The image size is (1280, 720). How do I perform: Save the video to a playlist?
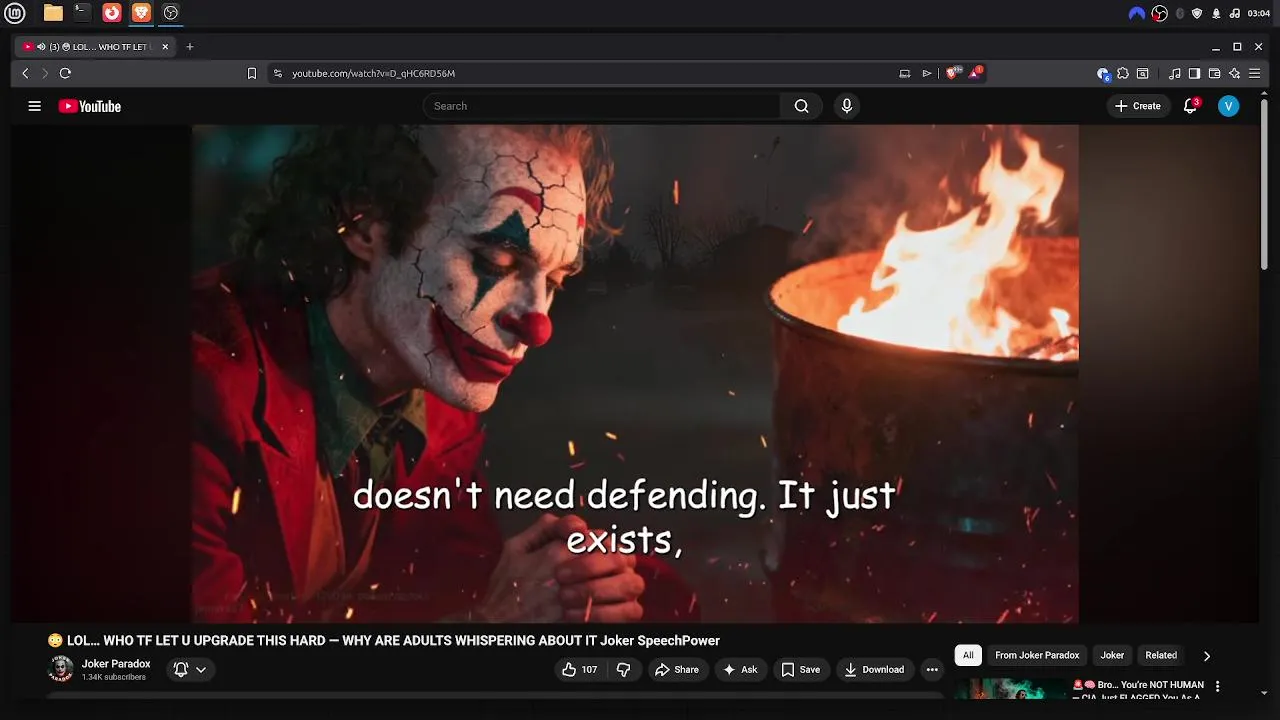801,670
